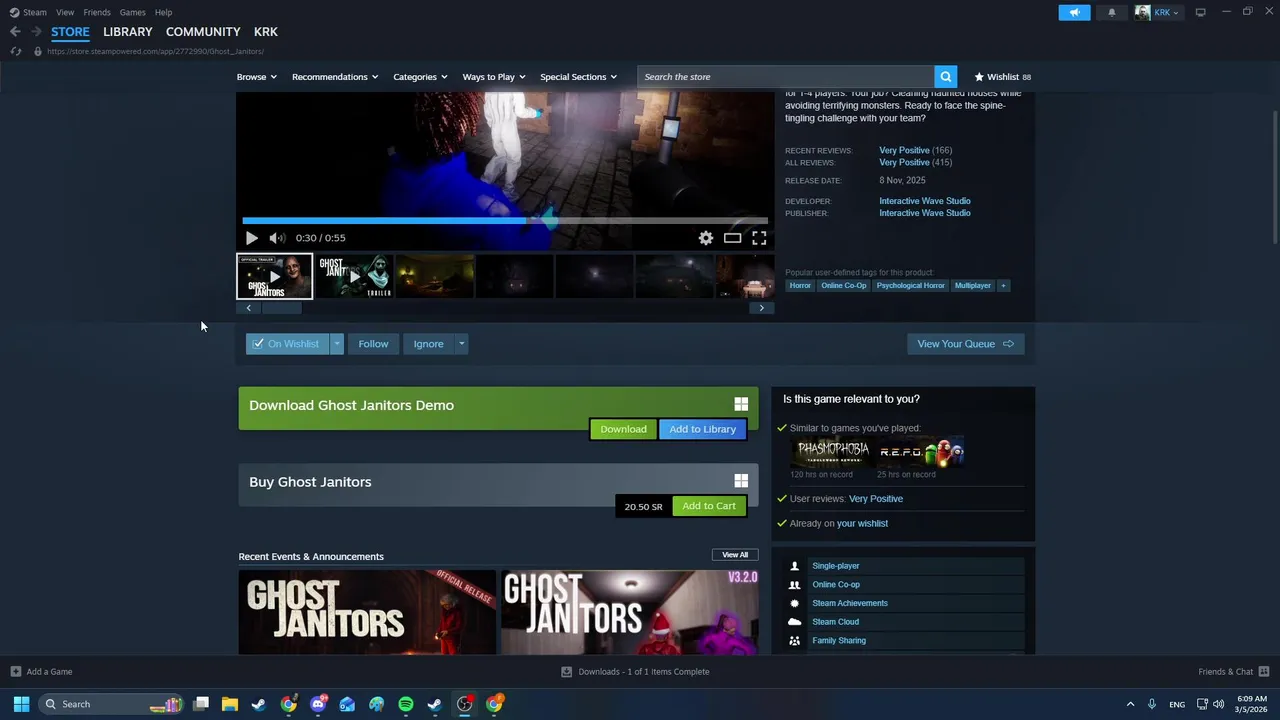
Task: Mute the trailer volume speaker icon
Action: tap(277, 238)
